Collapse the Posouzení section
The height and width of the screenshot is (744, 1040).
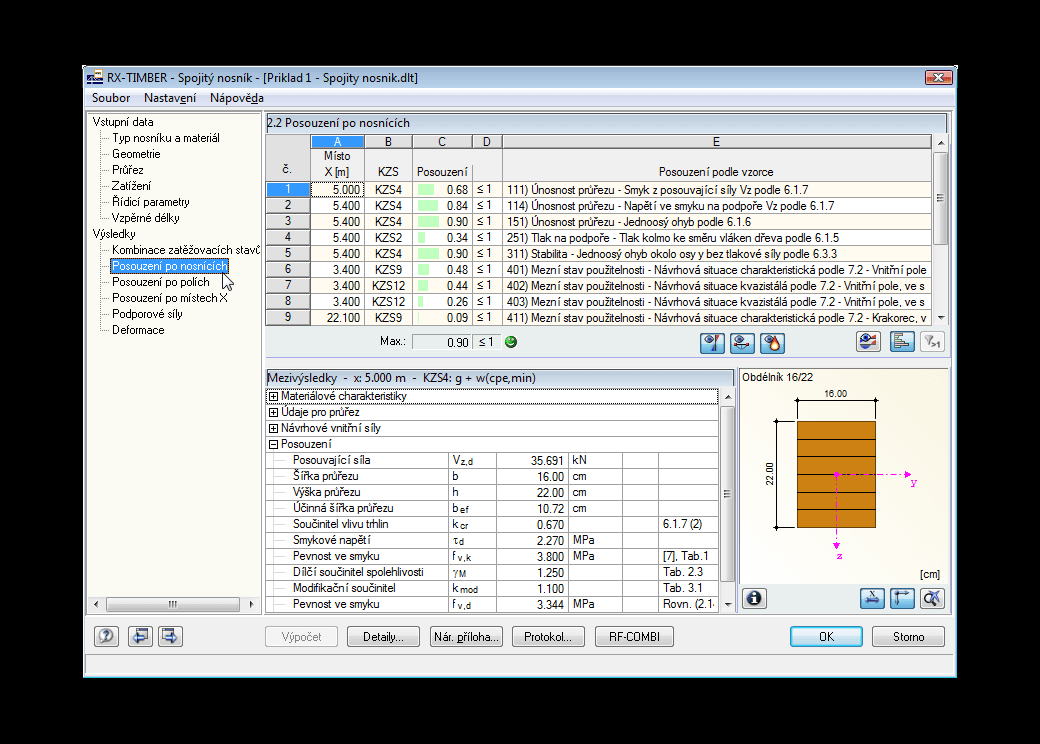pyautogui.click(x=273, y=444)
